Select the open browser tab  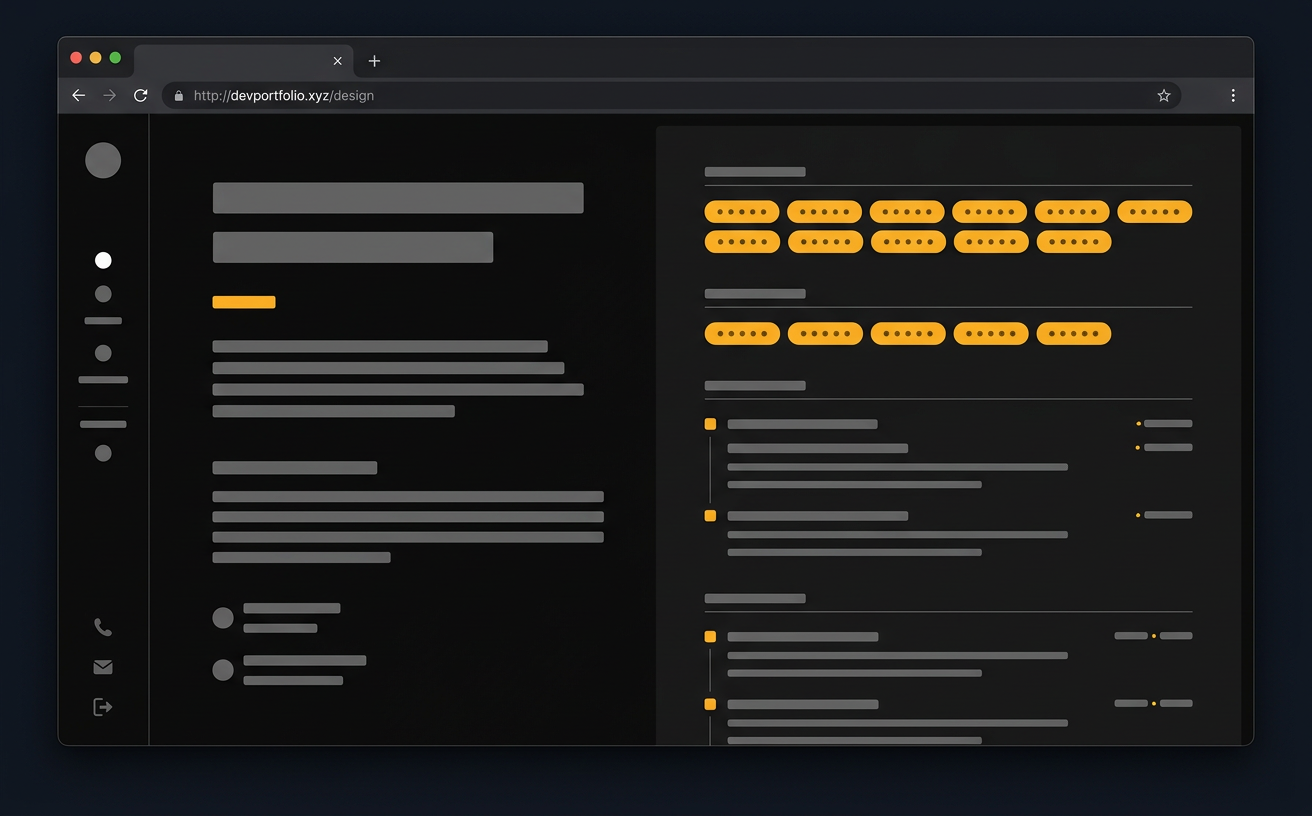[x=243, y=61]
